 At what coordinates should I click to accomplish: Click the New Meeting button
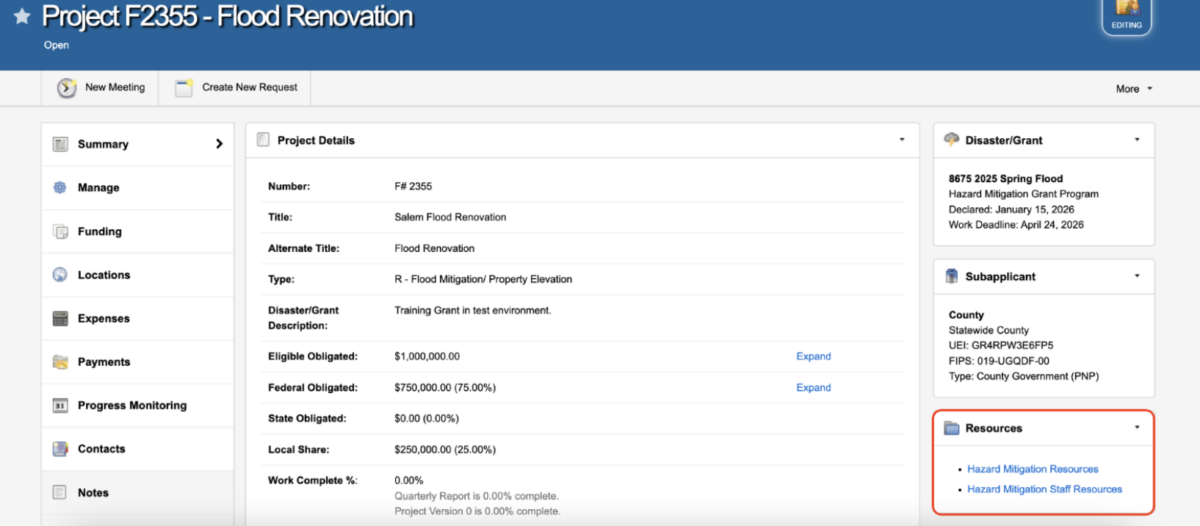(x=100, y=88)
